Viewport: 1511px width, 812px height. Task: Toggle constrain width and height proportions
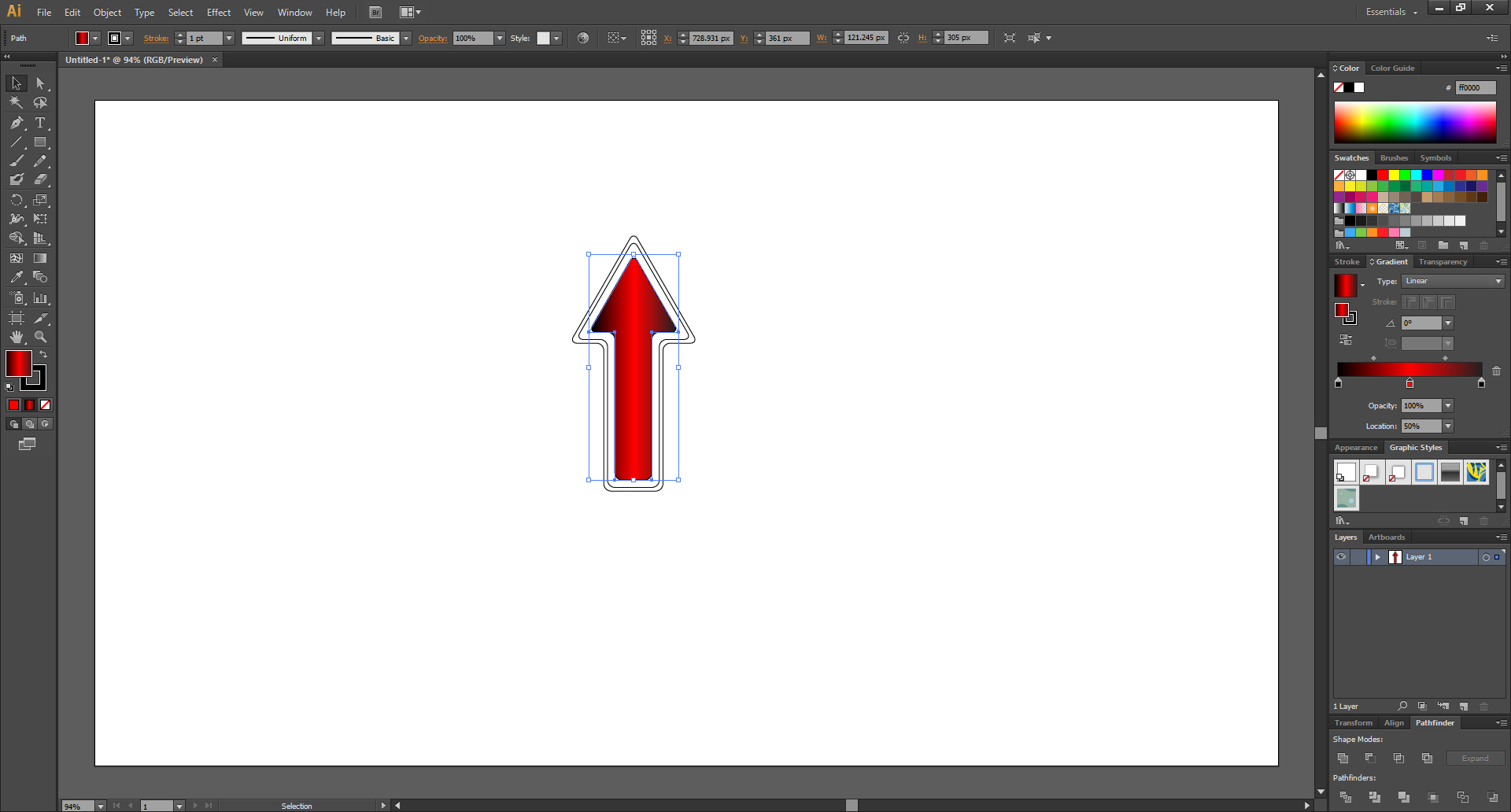(x=903, y=38)
